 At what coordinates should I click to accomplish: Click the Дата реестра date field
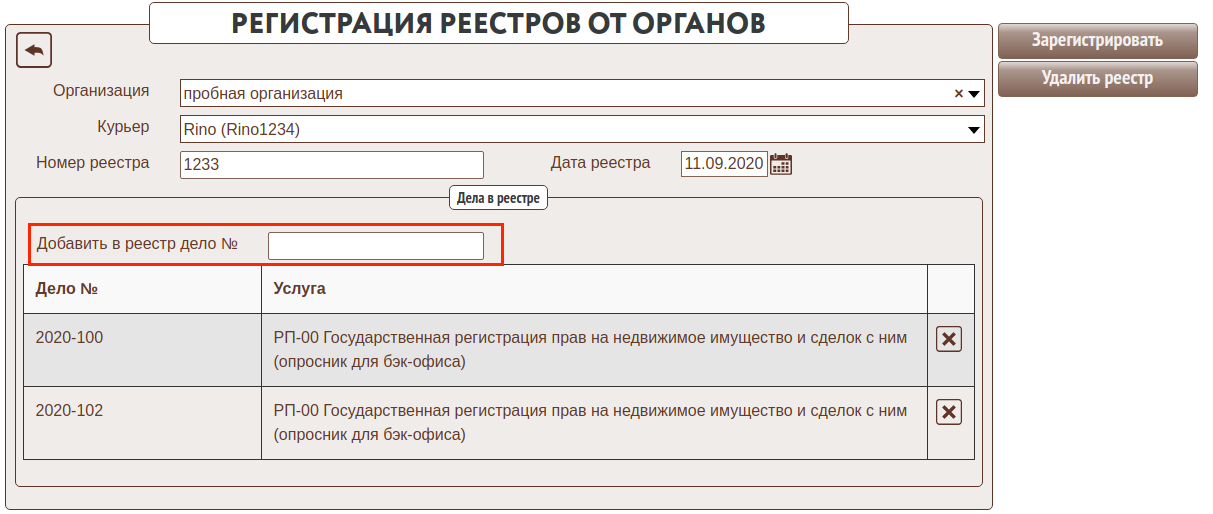[723, 164]
